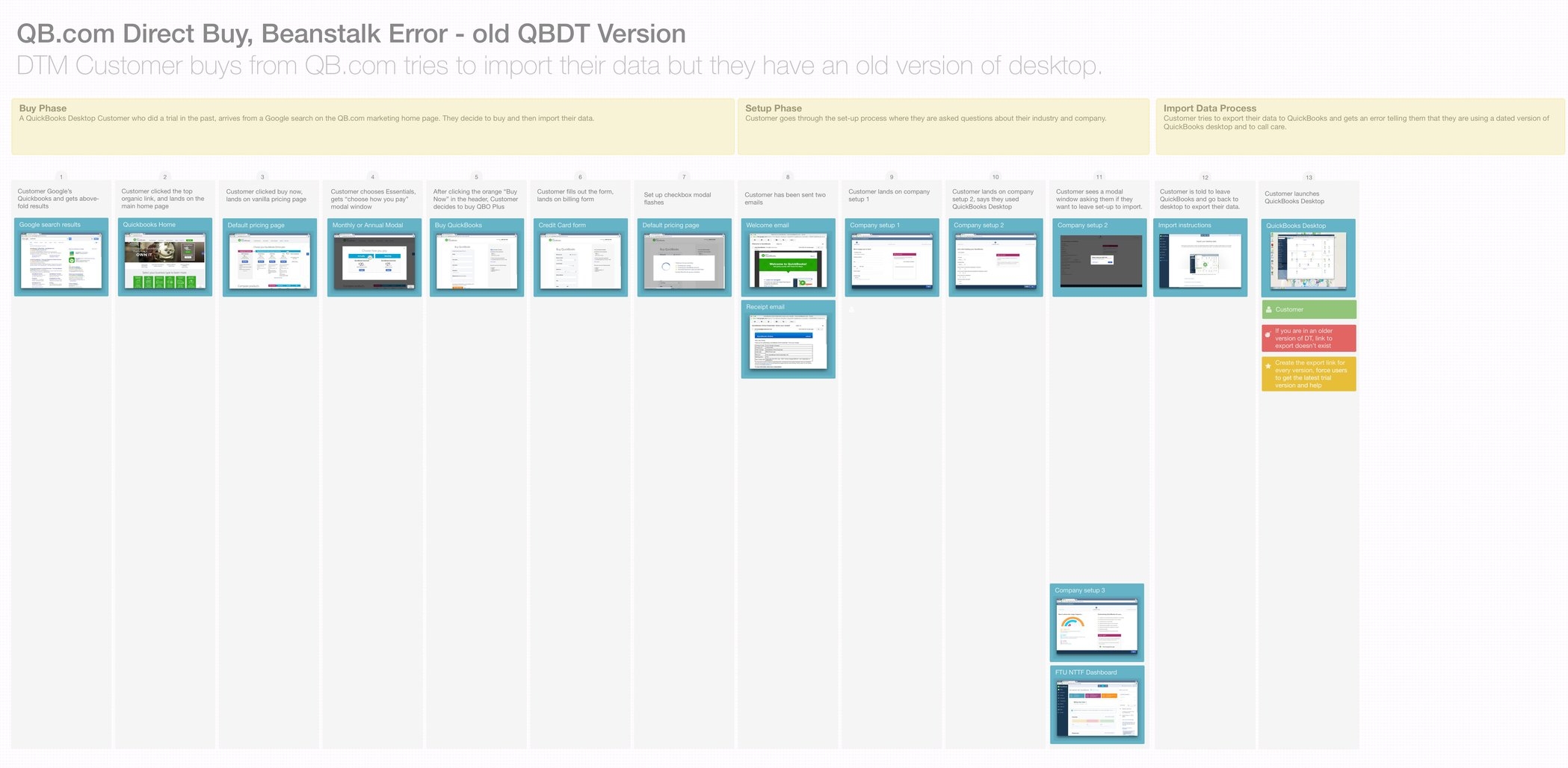
Task: Click the 'Receipt email' card title
Action: click(765, 307)
